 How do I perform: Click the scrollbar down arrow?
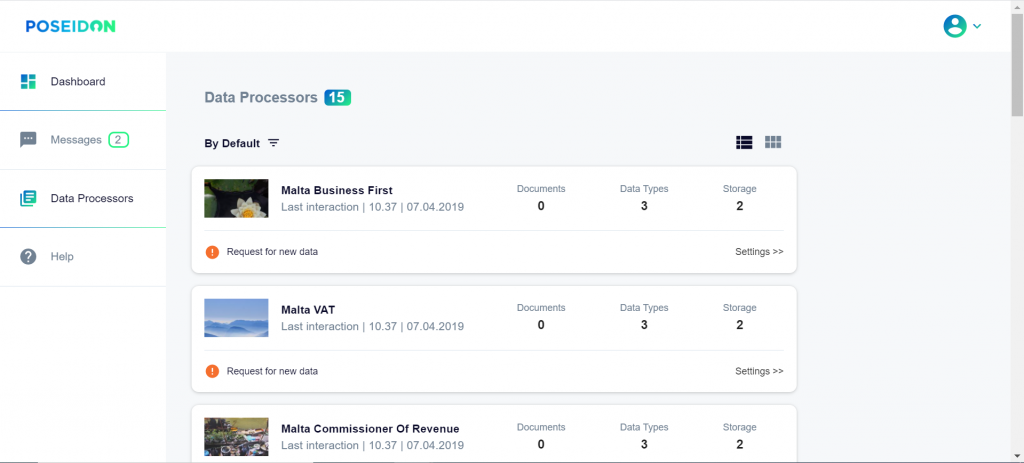pyautogui.click(x=1017, y=456)
